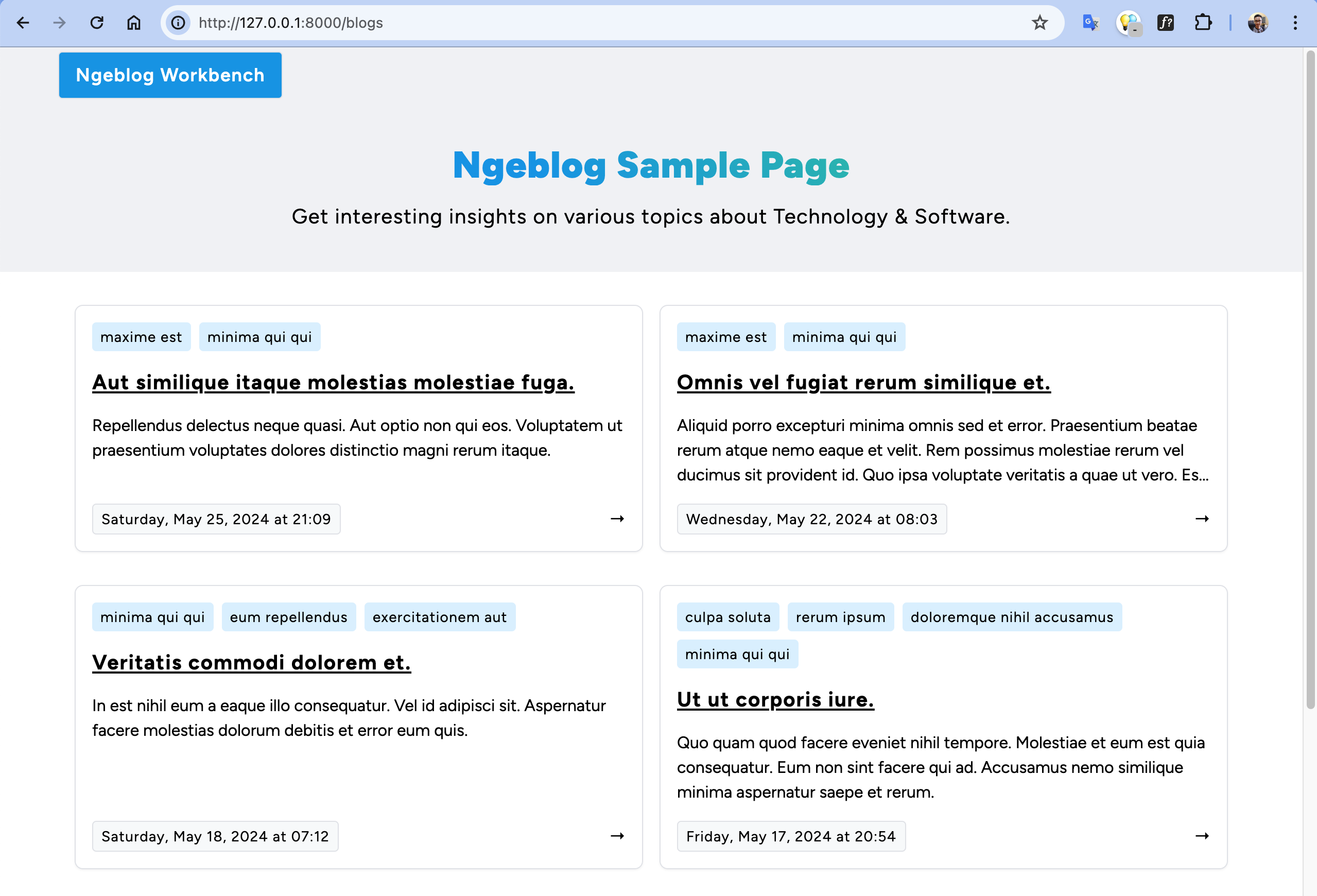Open the Extensions puzzle piece menu
Viewport: 1317px width, 896px height.
1203,23
